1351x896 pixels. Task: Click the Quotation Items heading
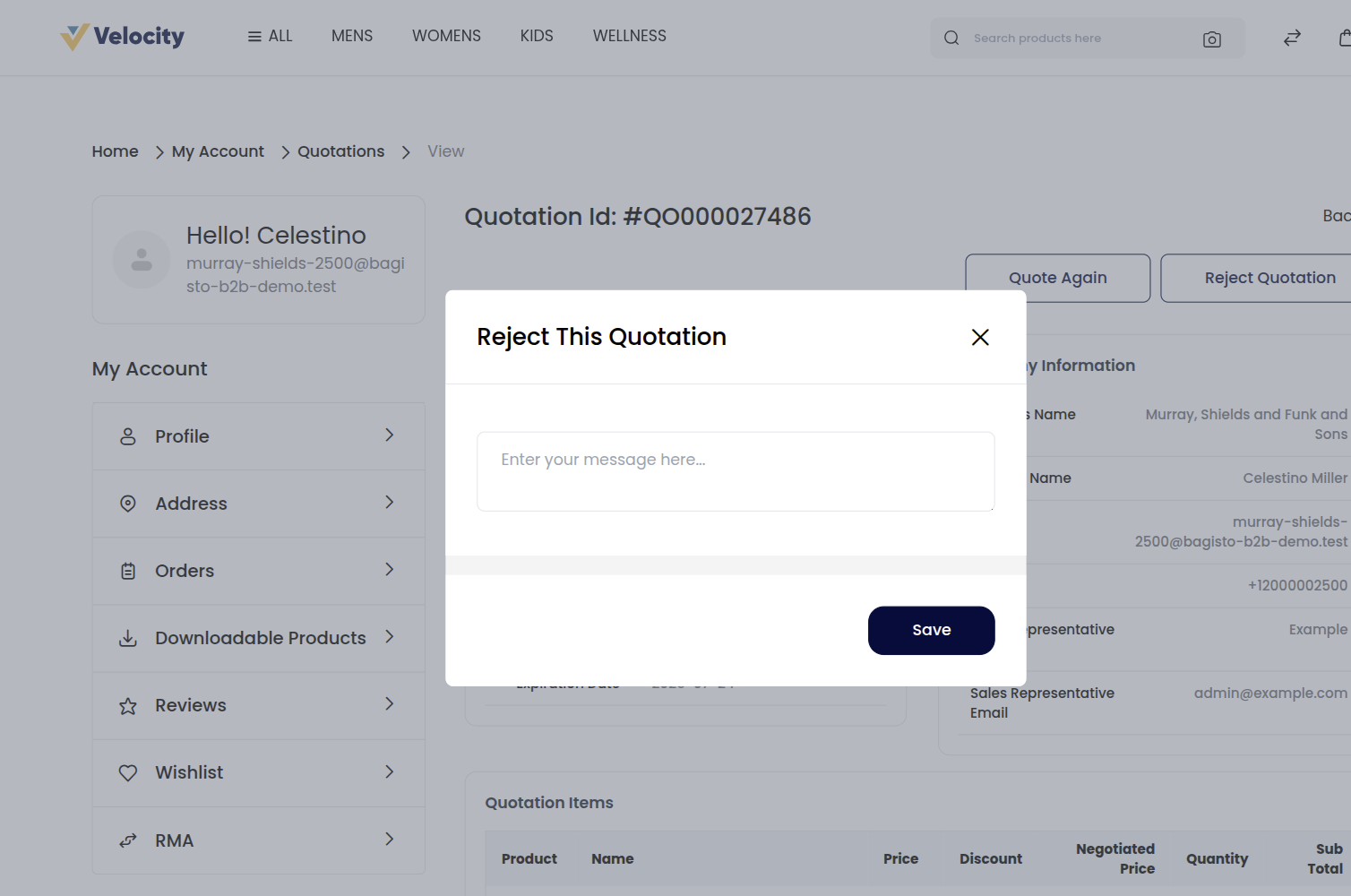(x=549, y=803)
